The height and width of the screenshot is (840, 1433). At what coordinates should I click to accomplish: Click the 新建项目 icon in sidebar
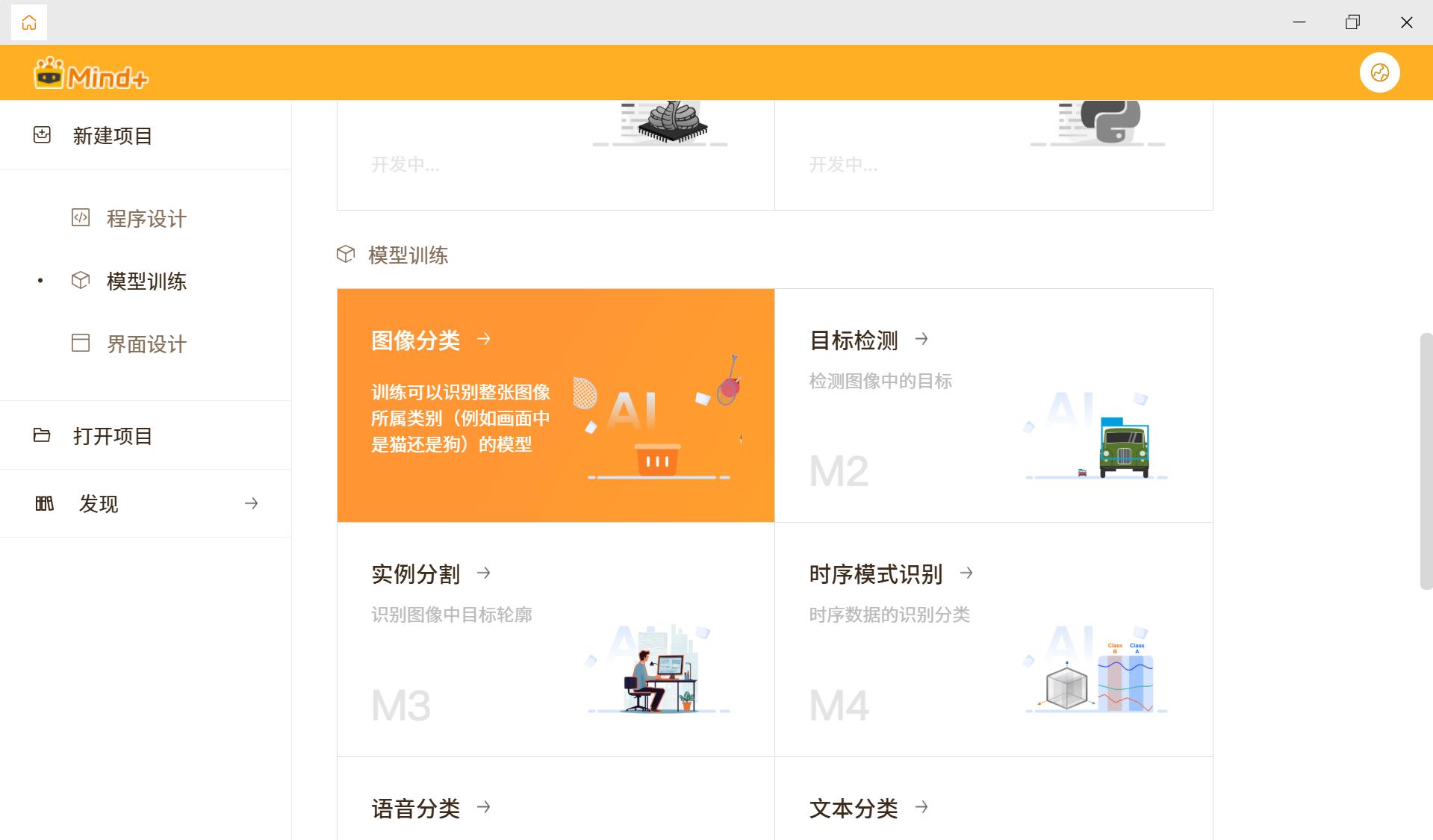coord(43,135)
